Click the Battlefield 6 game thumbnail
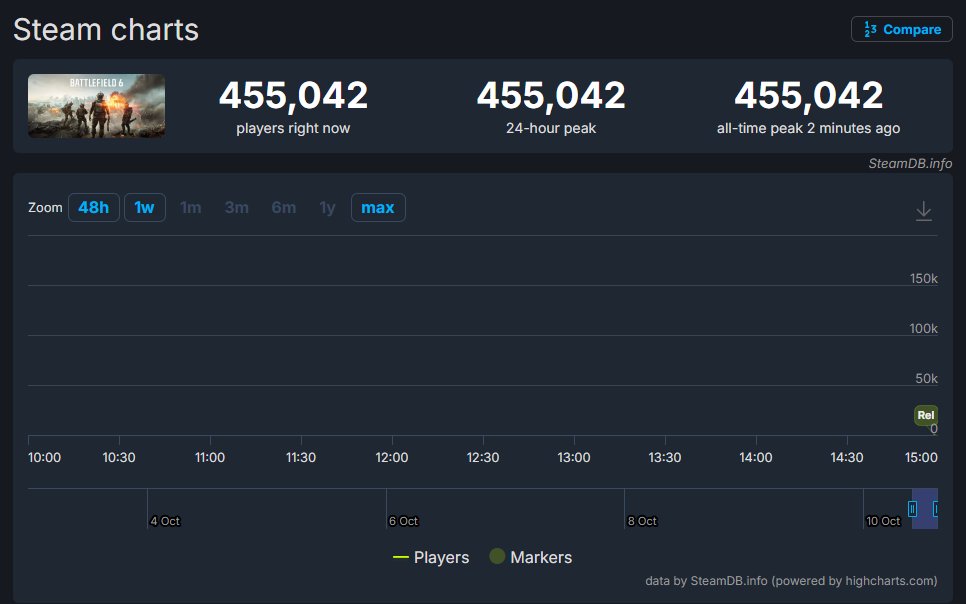Image resolution: width=966 pixels, height=604 pixels. point(96,105)
